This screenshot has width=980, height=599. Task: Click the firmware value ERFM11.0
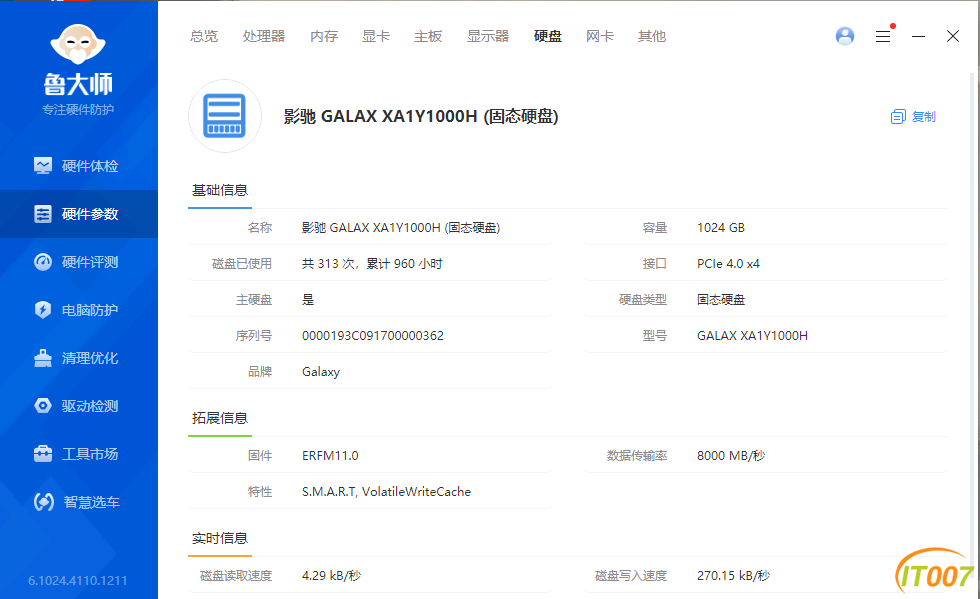(330, 456)
